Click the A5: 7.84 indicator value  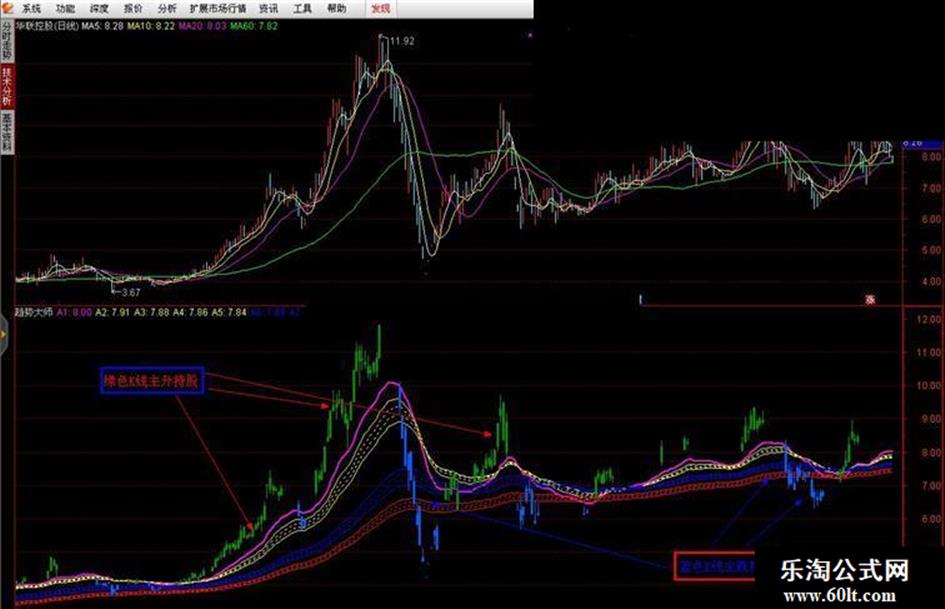(228, 312)
